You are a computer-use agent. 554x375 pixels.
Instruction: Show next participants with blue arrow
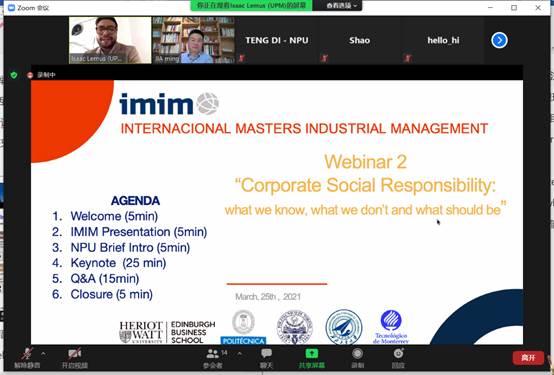coord(499,40)
